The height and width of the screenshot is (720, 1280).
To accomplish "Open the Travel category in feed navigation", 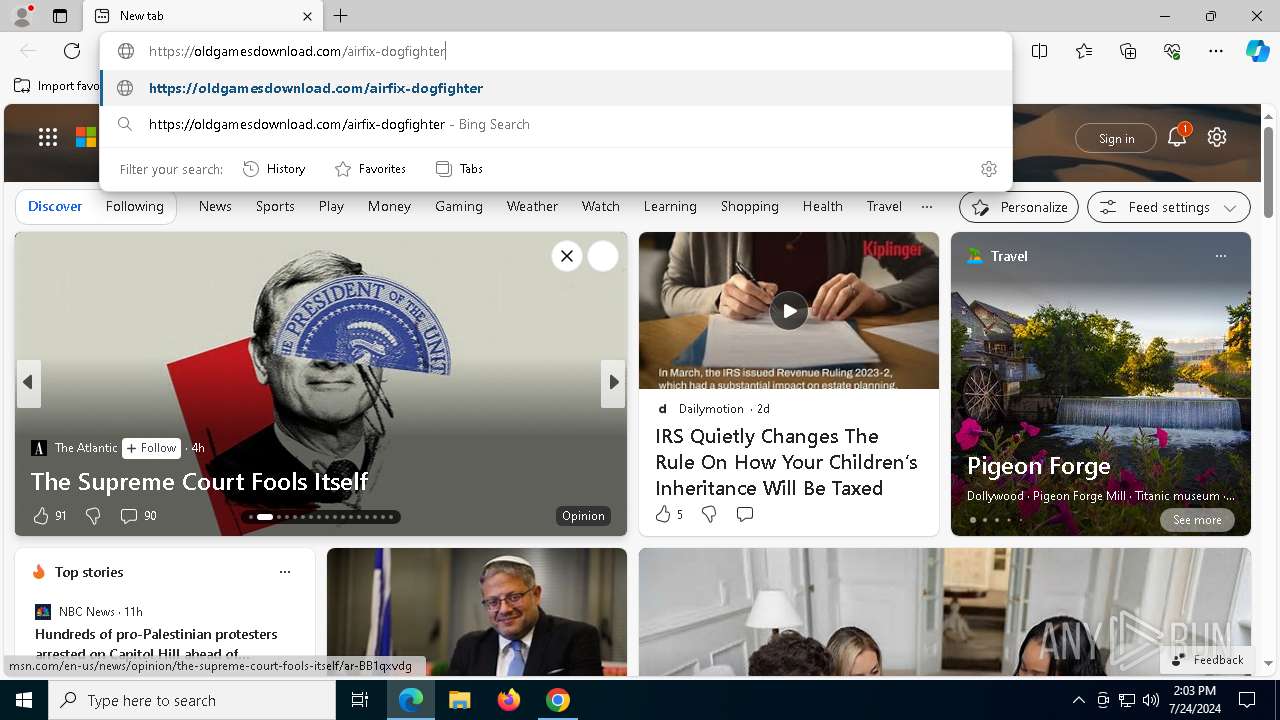I will (884, 206).
